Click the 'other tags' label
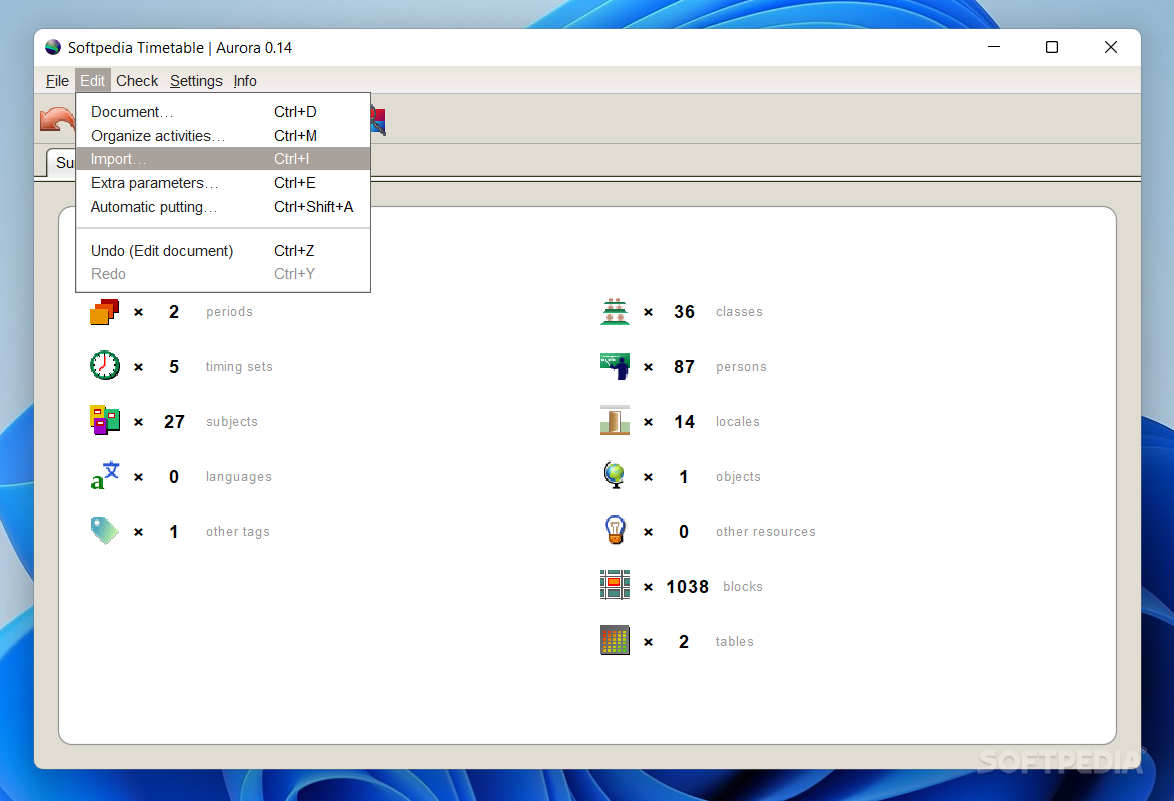Screen dimensions: 1174x801 [x=237, y=532]
